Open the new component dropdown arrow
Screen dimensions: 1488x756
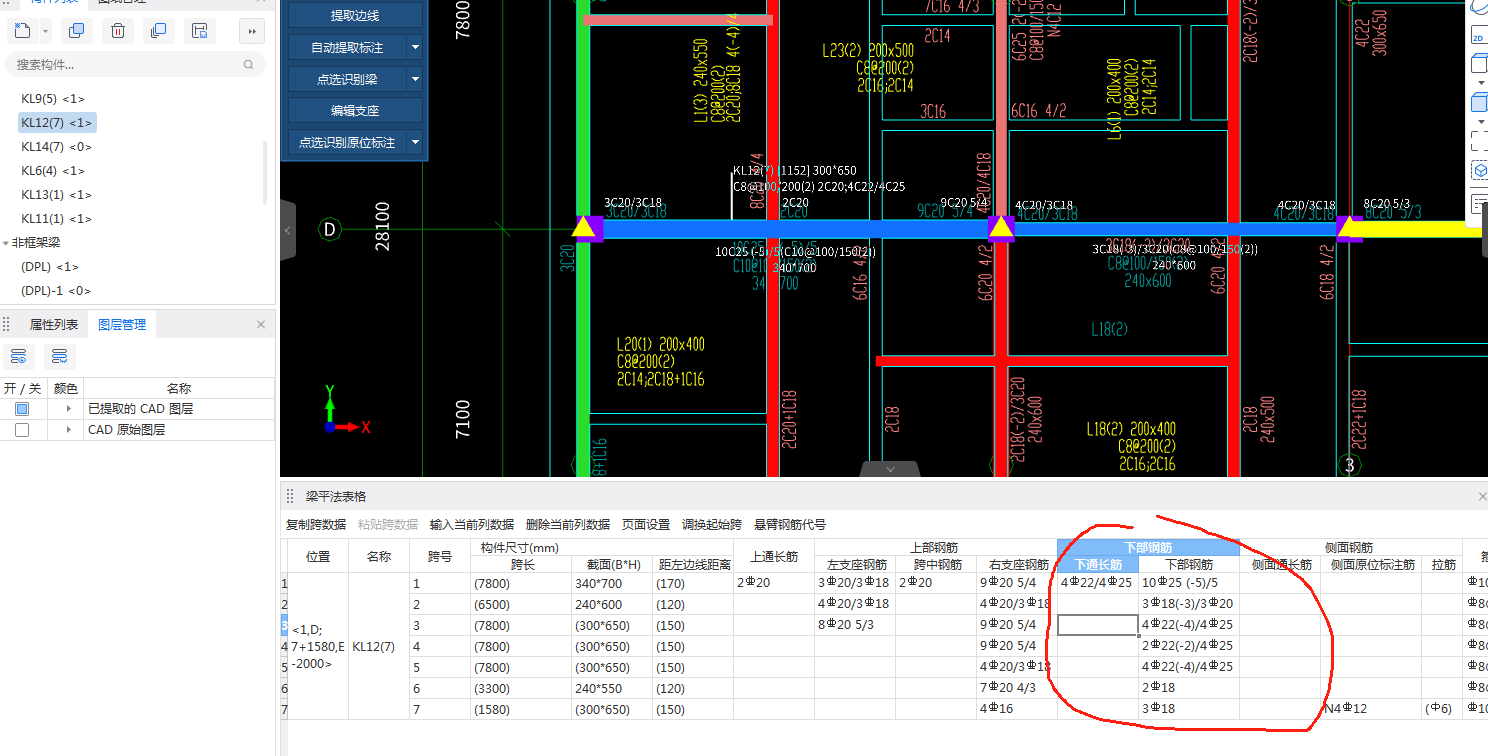(x=46, y=31)
